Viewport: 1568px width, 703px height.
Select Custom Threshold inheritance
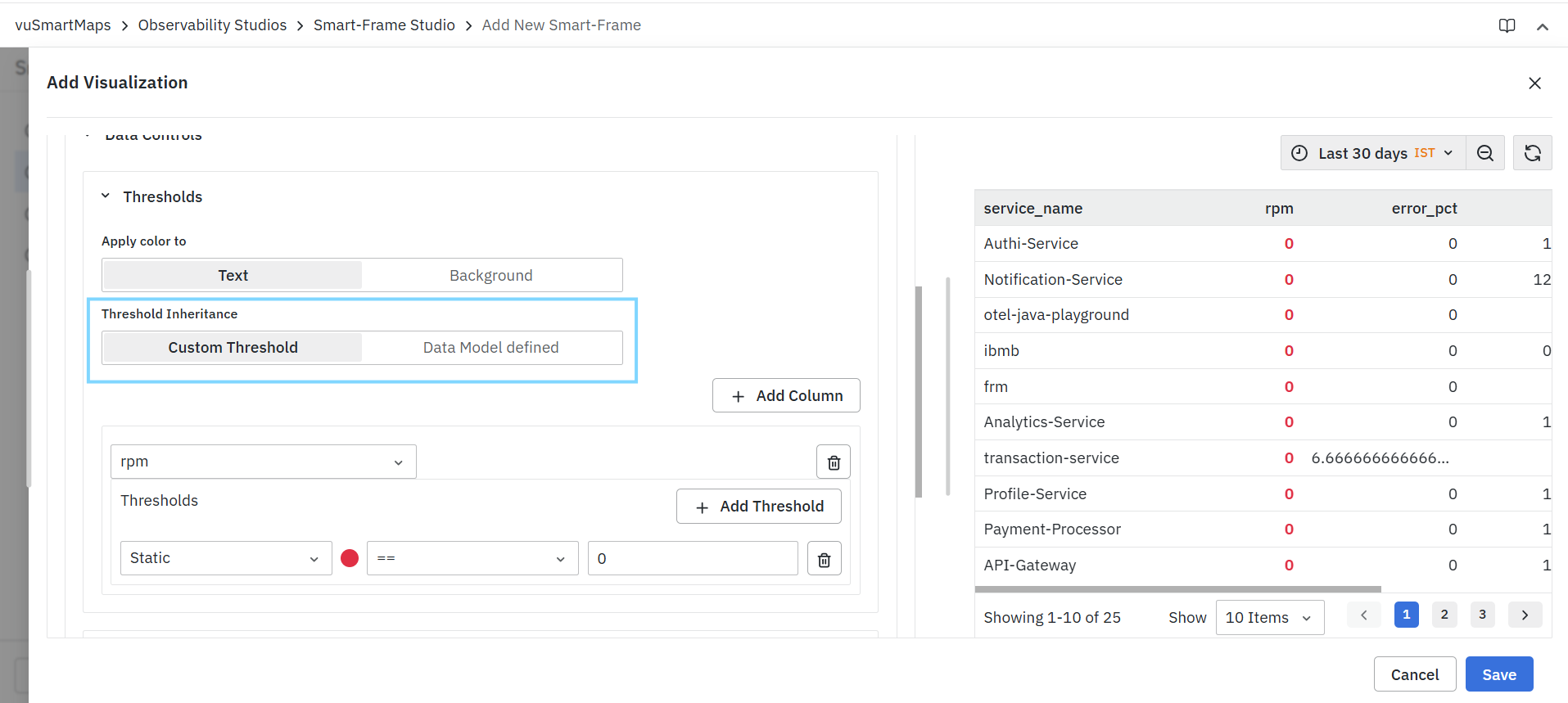[x=233, y=347]
